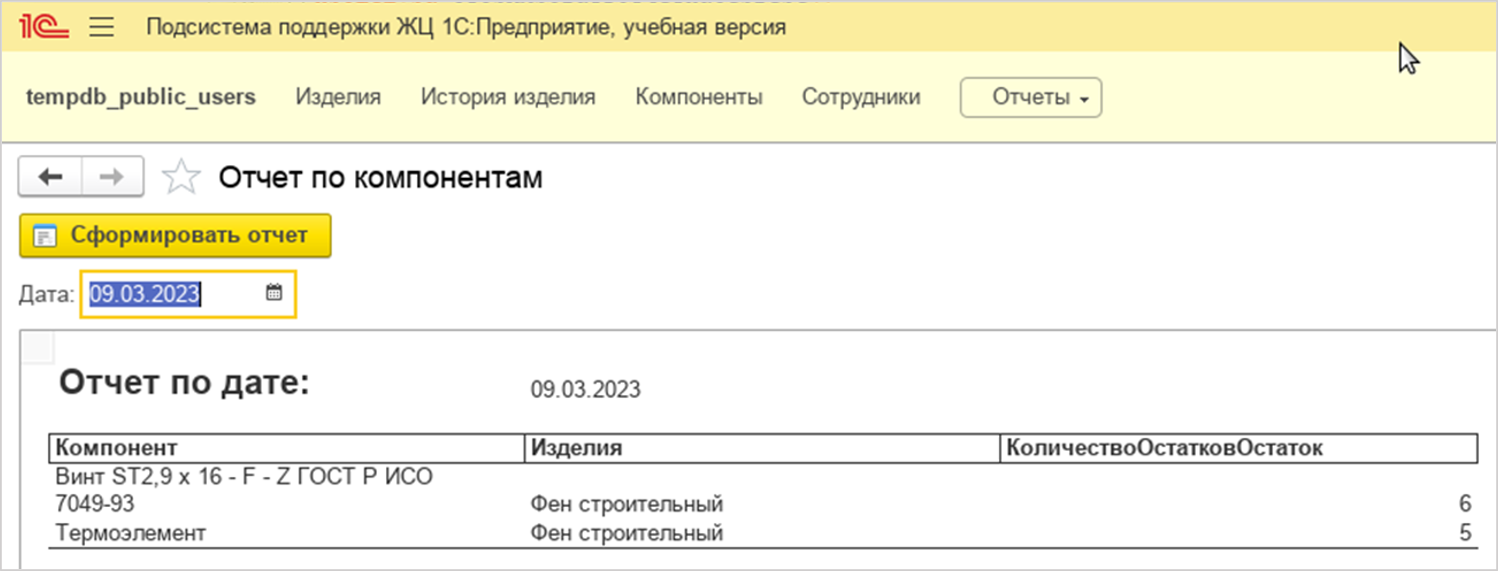The width and height of the screenshot is (1498, 571).
Task: Open calendar picker in the Дата field
Action: click(x=274, y=293)
